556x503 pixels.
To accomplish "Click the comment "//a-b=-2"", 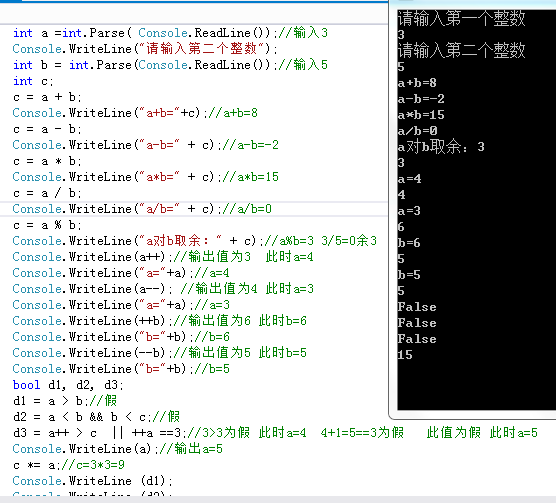I will point(251,145).
